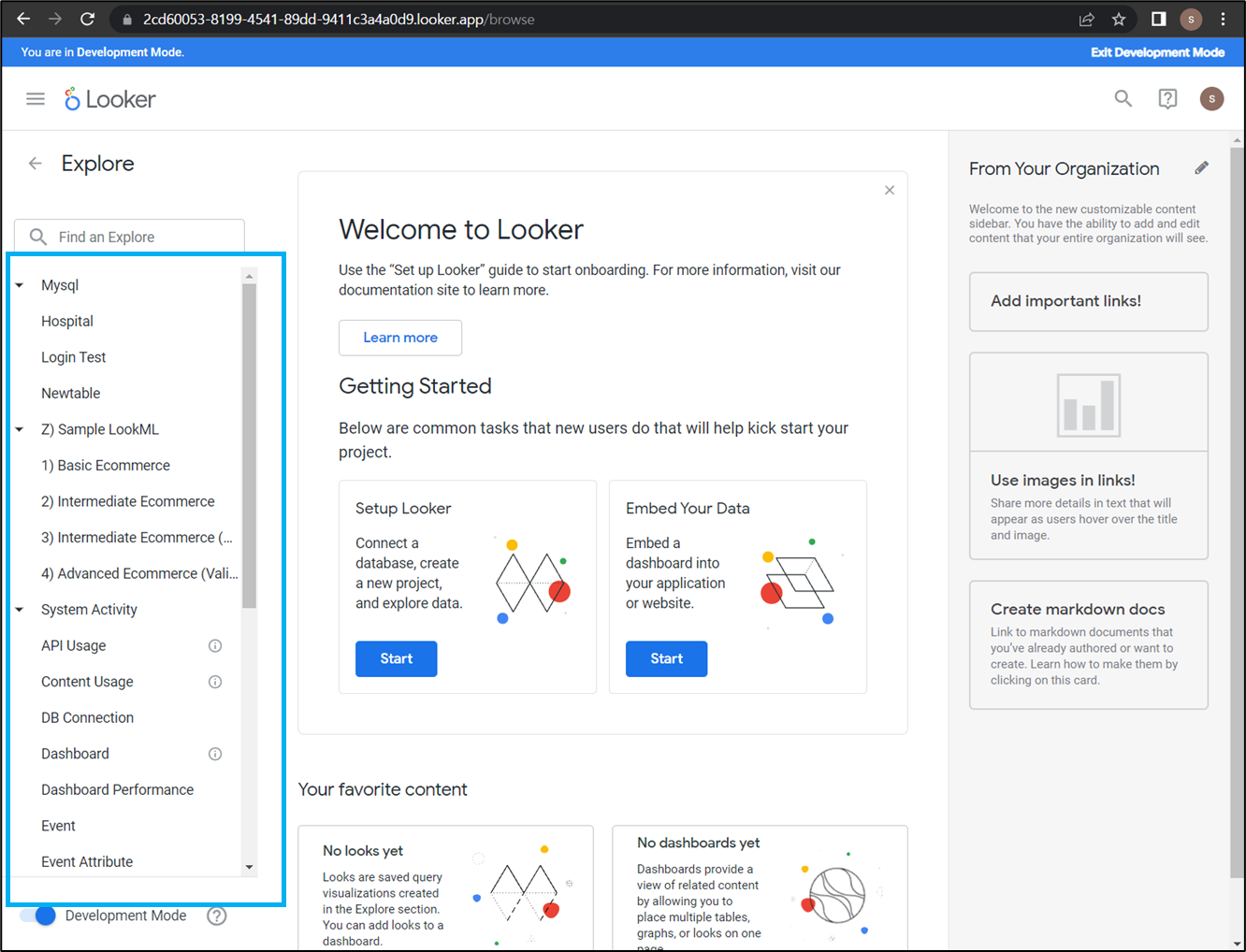Select 2) Intermediate Ecommerce explore
This screenshot has height=952, width=1246.
(x=127, y=501)
